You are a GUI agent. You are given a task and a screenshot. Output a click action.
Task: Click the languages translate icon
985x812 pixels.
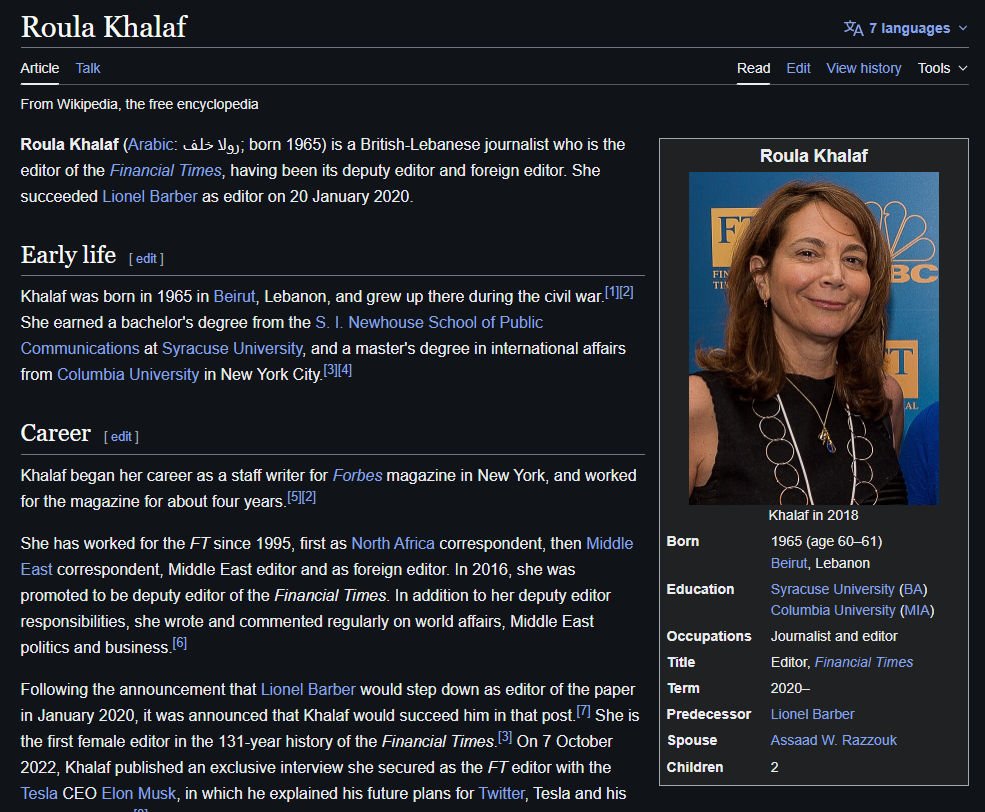click(x=853, y=28)
